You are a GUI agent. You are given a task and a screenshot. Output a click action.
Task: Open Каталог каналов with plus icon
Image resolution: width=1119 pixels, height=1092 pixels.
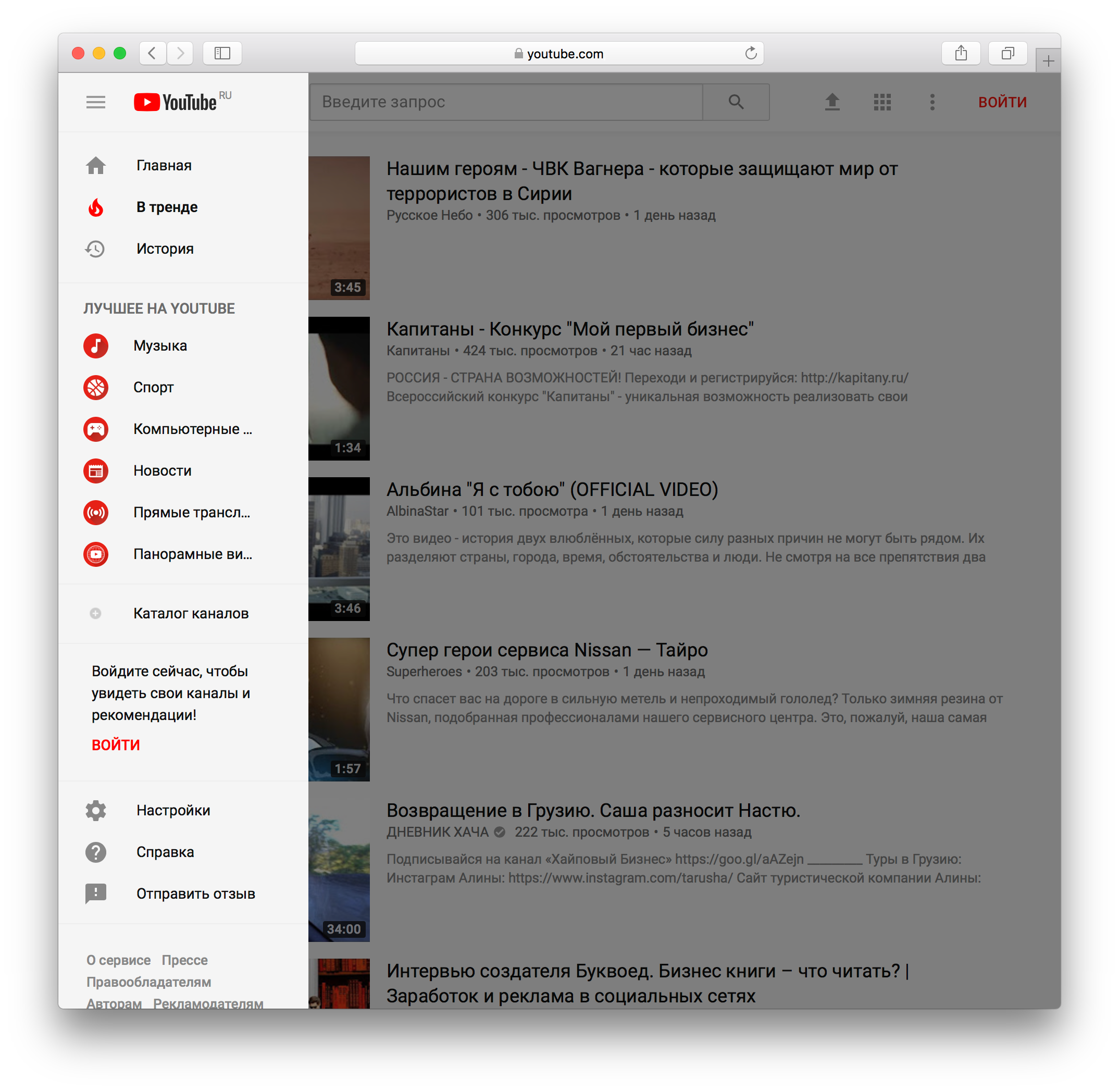point(191,613)
